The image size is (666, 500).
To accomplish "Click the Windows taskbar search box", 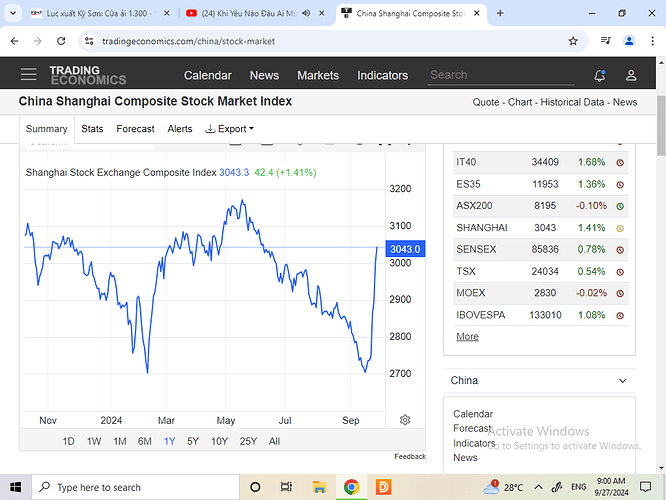I will click(x=135, y=487).
